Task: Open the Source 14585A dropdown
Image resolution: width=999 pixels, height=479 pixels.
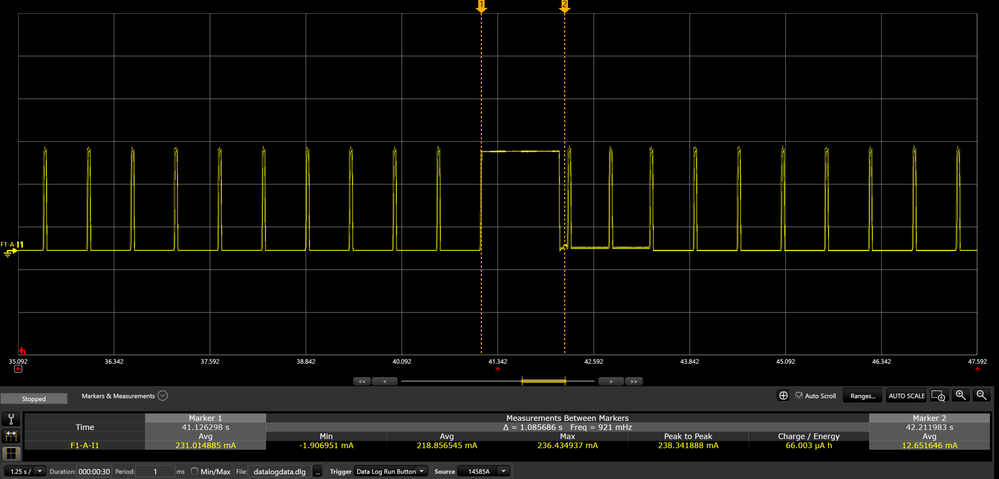Action: tap(484, 471)
